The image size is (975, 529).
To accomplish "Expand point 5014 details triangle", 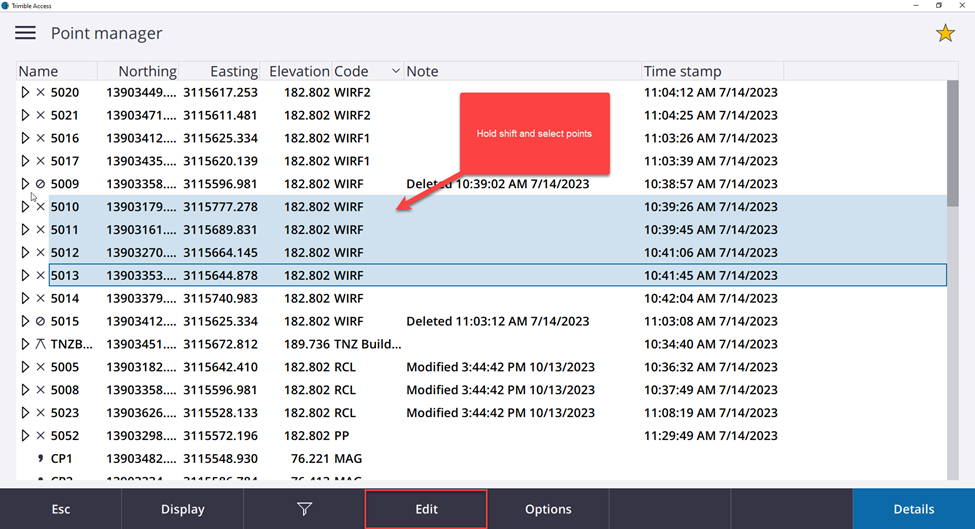I will pos(25,298).
